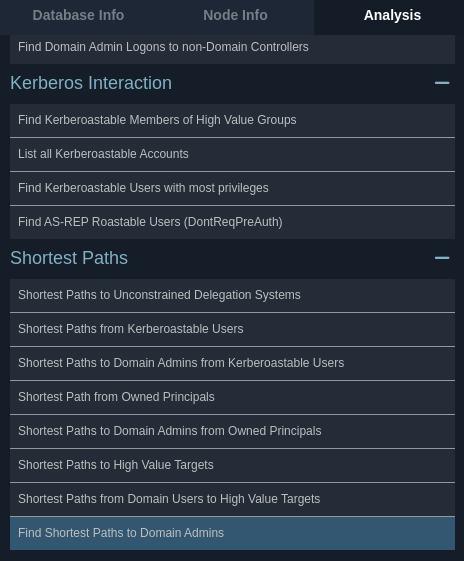Click highlighted Find Shortest Paths to Domain Admins

coord(233,533)
